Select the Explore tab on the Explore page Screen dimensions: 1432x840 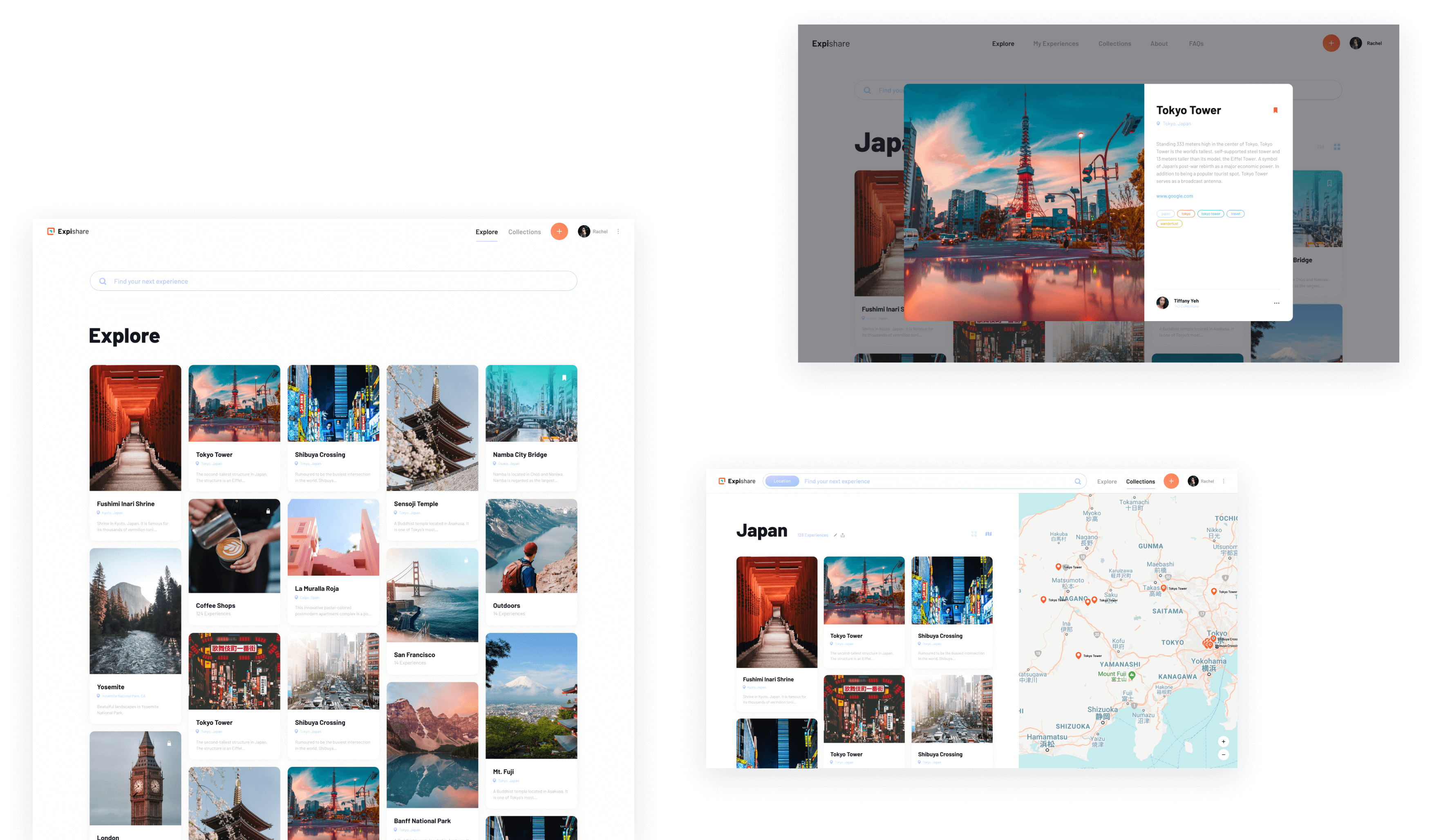tap(486, 232)
